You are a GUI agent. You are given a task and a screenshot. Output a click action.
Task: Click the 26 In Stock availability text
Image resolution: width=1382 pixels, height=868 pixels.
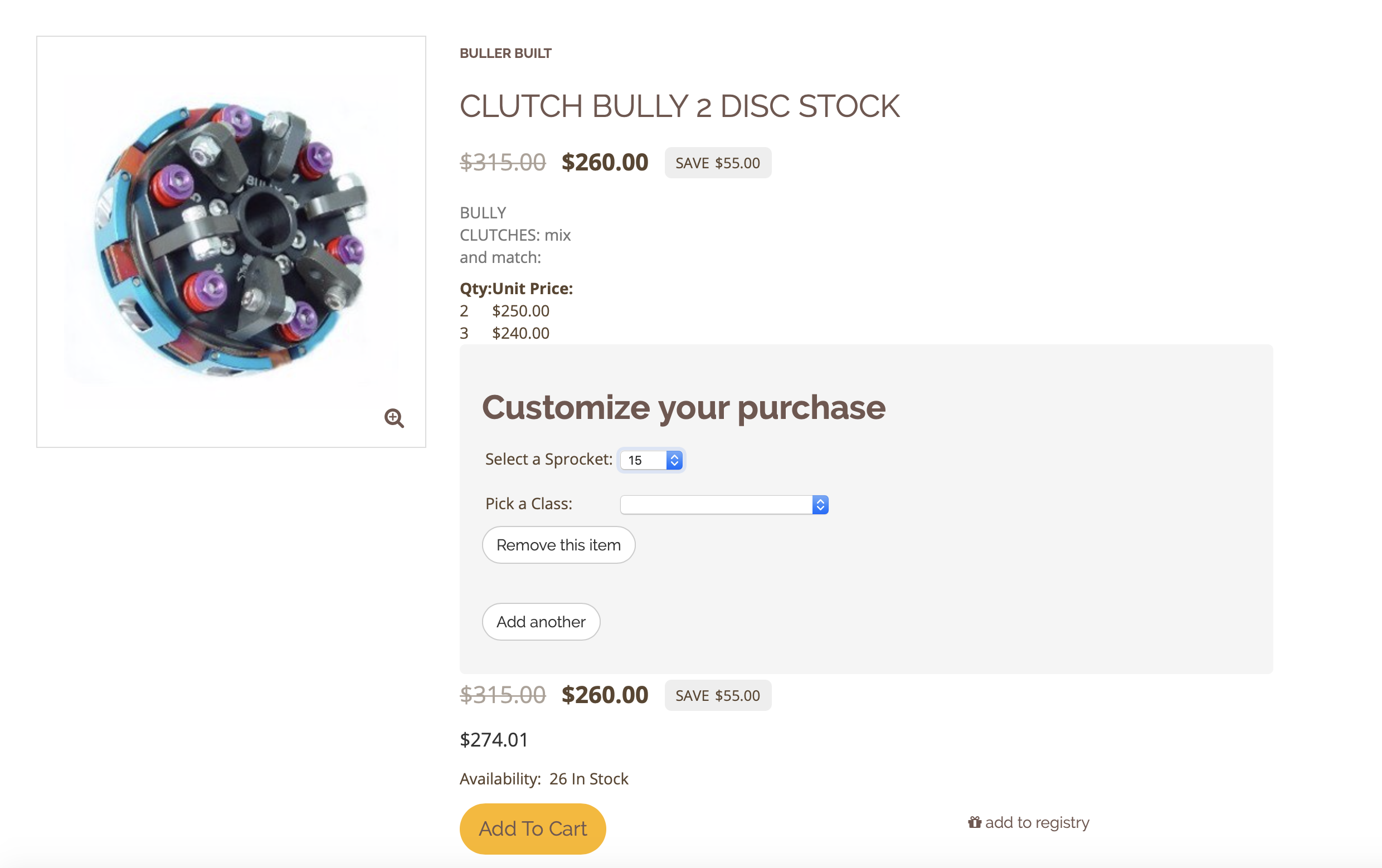[588, 778]
